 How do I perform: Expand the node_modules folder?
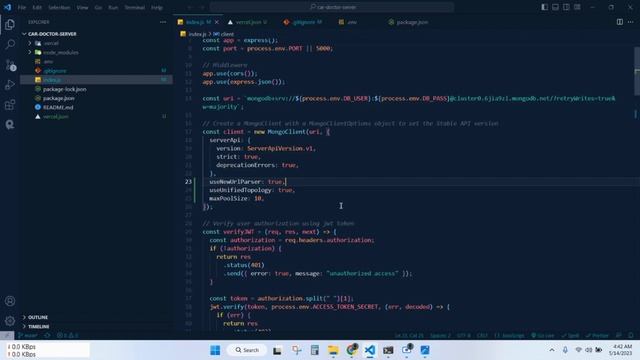point(96,52)
